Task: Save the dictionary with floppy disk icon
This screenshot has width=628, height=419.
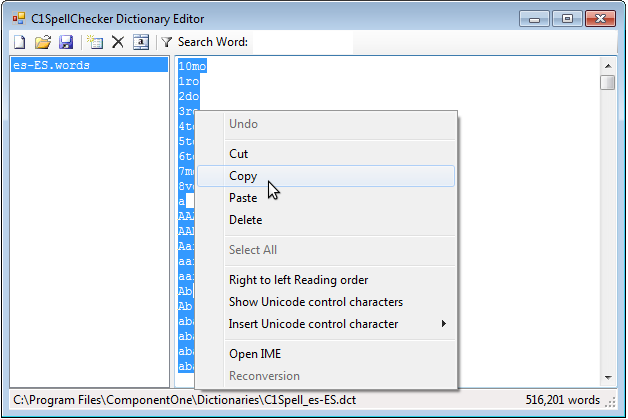Action: 66,42
